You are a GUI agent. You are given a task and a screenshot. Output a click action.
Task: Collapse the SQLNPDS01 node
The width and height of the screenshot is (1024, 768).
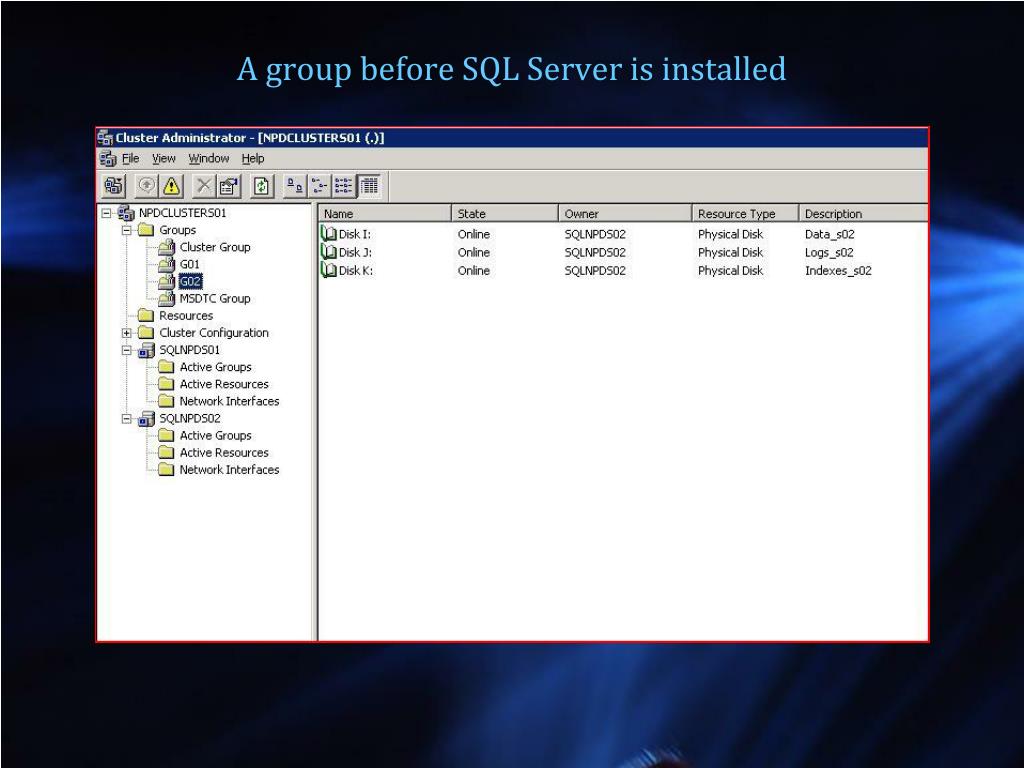pyautogui.click(x=127, y=350)
